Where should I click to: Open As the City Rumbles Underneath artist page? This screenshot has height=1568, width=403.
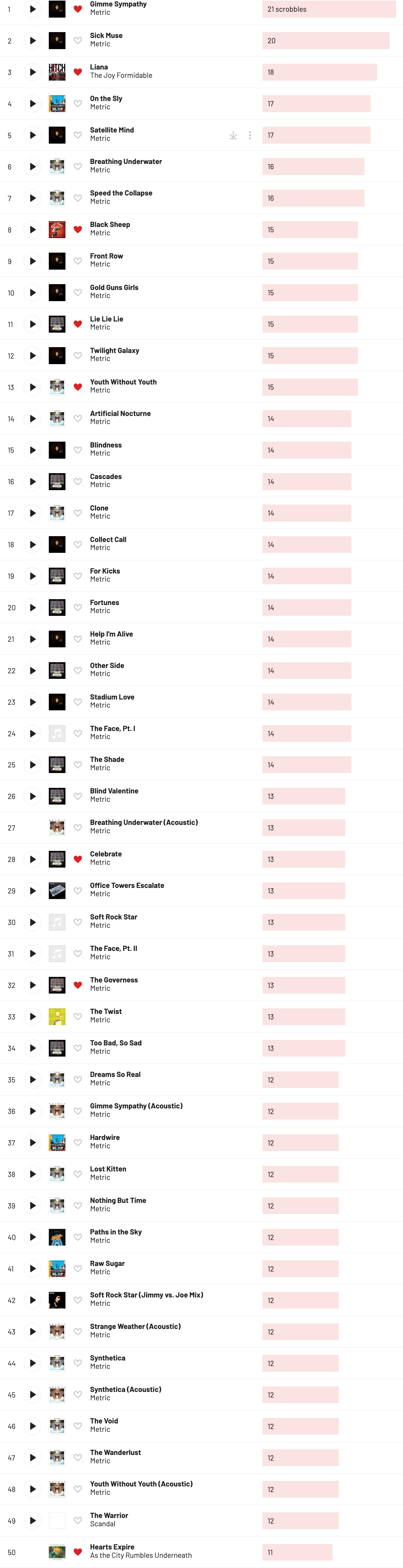point(141,1555)
